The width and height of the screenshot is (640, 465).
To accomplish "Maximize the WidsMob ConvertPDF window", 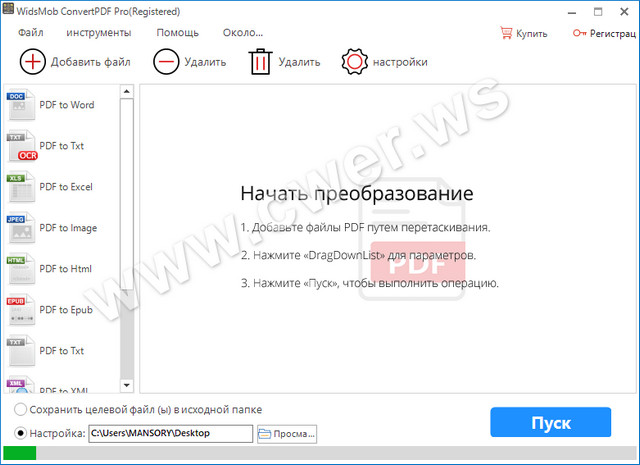I will [598, 12].
